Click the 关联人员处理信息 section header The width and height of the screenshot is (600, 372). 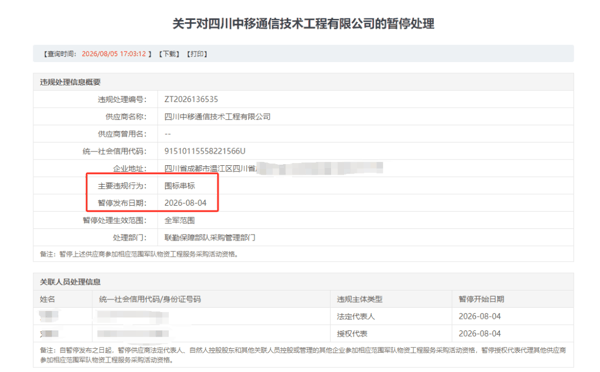click(70, 282)
